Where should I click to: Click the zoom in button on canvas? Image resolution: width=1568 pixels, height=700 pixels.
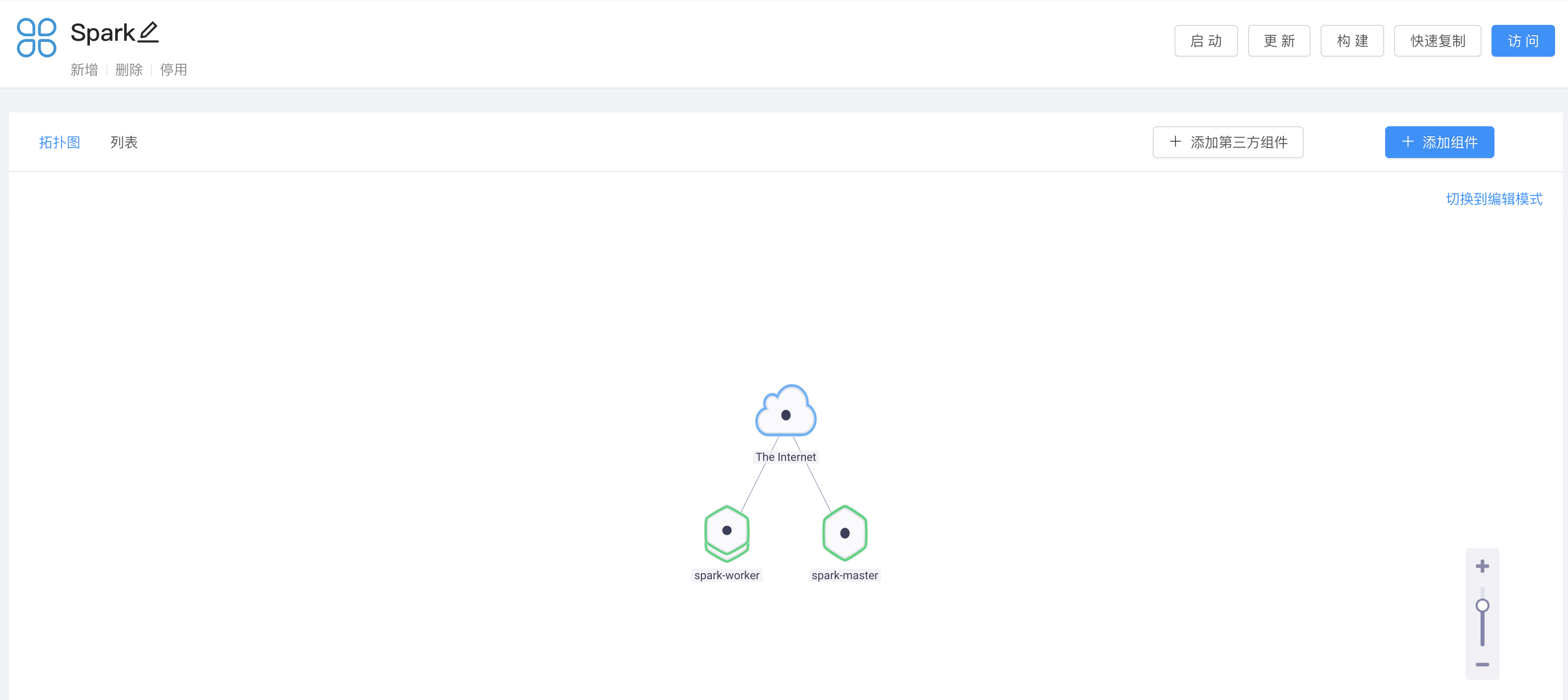[x=1483, y=566]
